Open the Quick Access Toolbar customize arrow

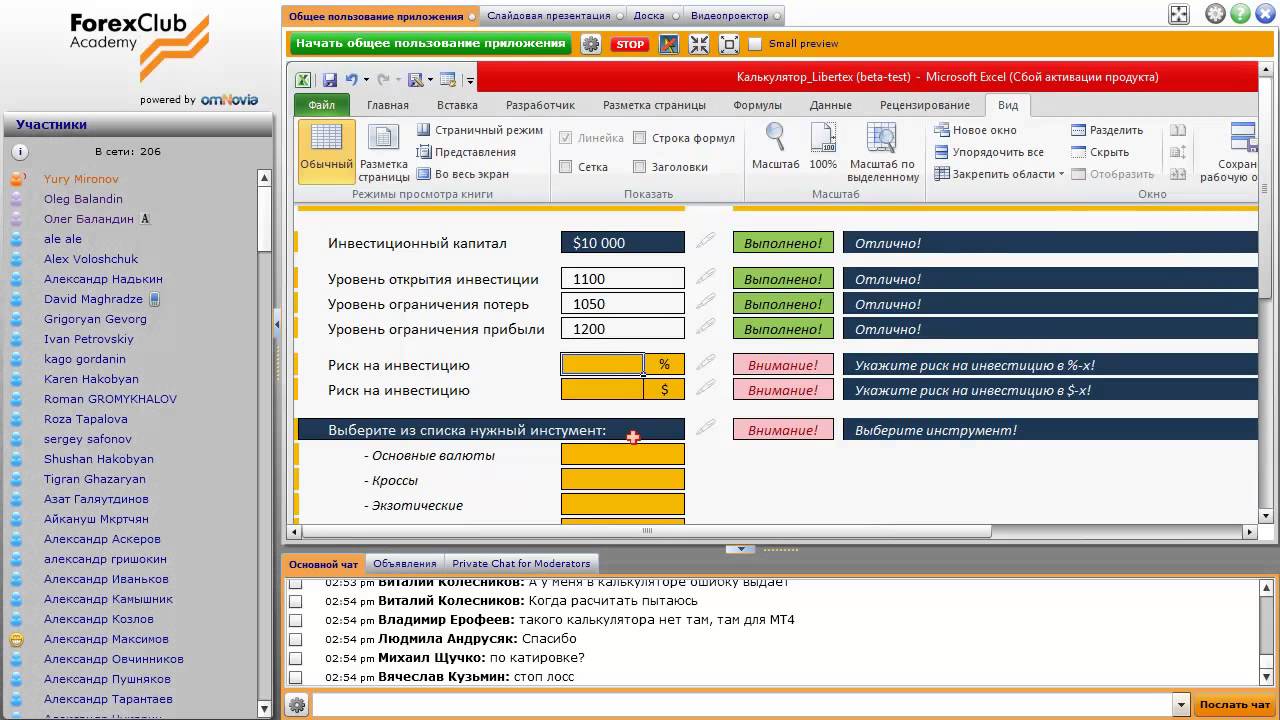click(470, 79)
